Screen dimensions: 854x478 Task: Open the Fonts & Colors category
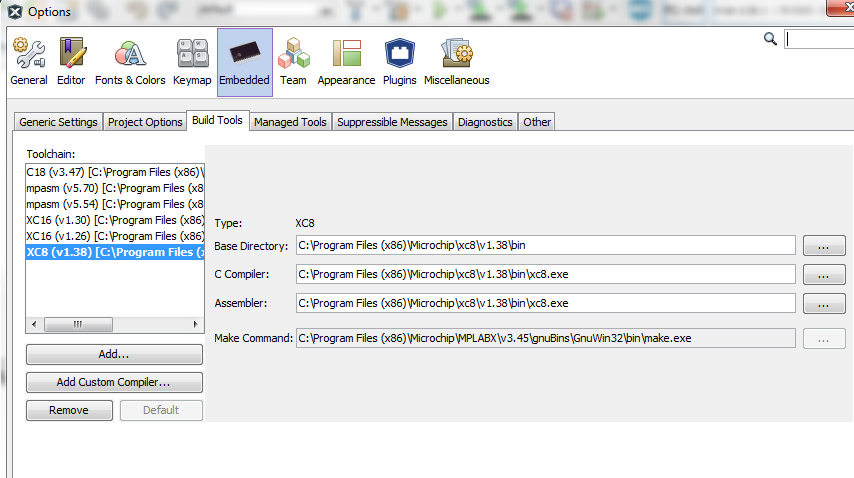click(130, 62)
